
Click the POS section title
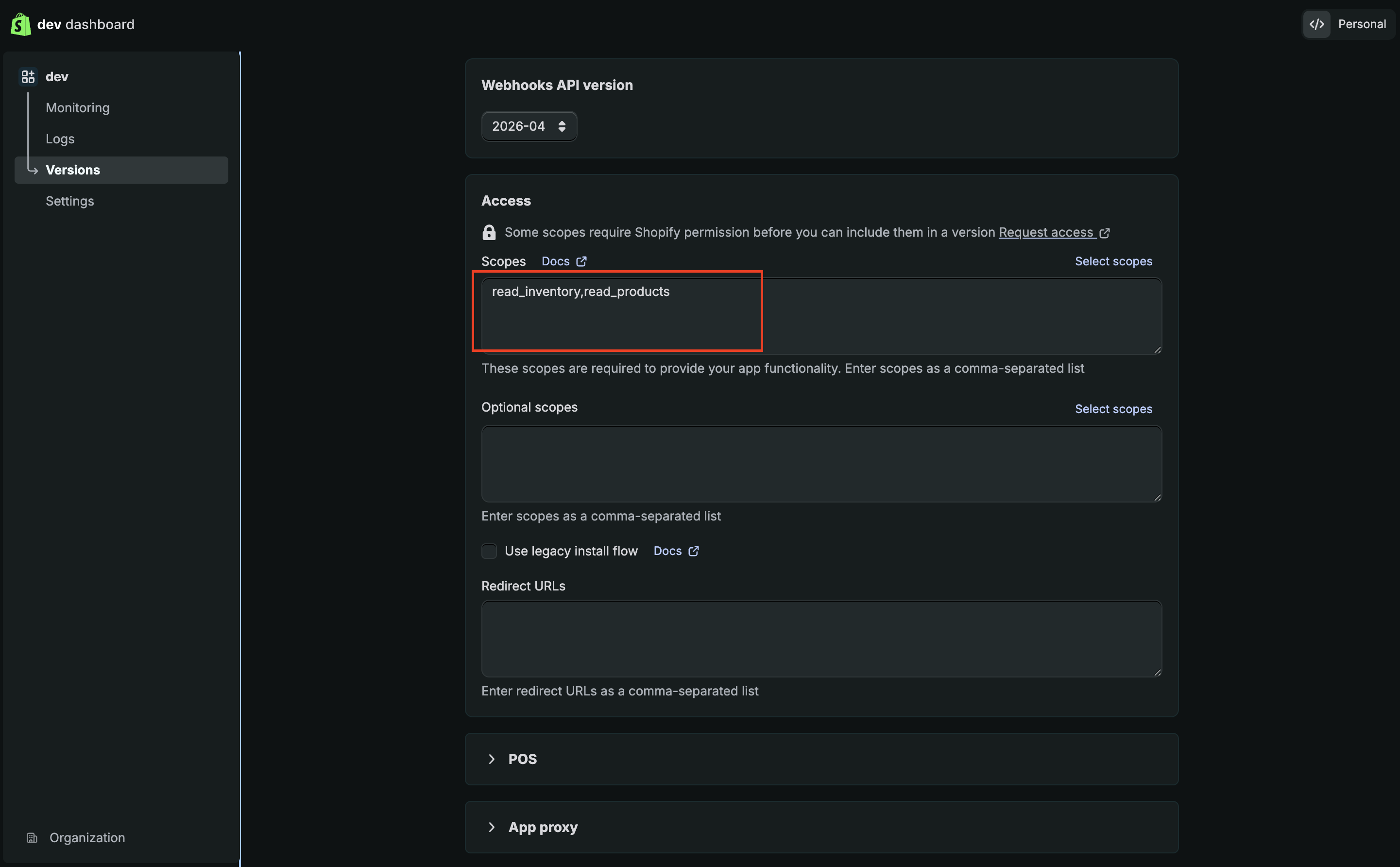pos(523,759)
